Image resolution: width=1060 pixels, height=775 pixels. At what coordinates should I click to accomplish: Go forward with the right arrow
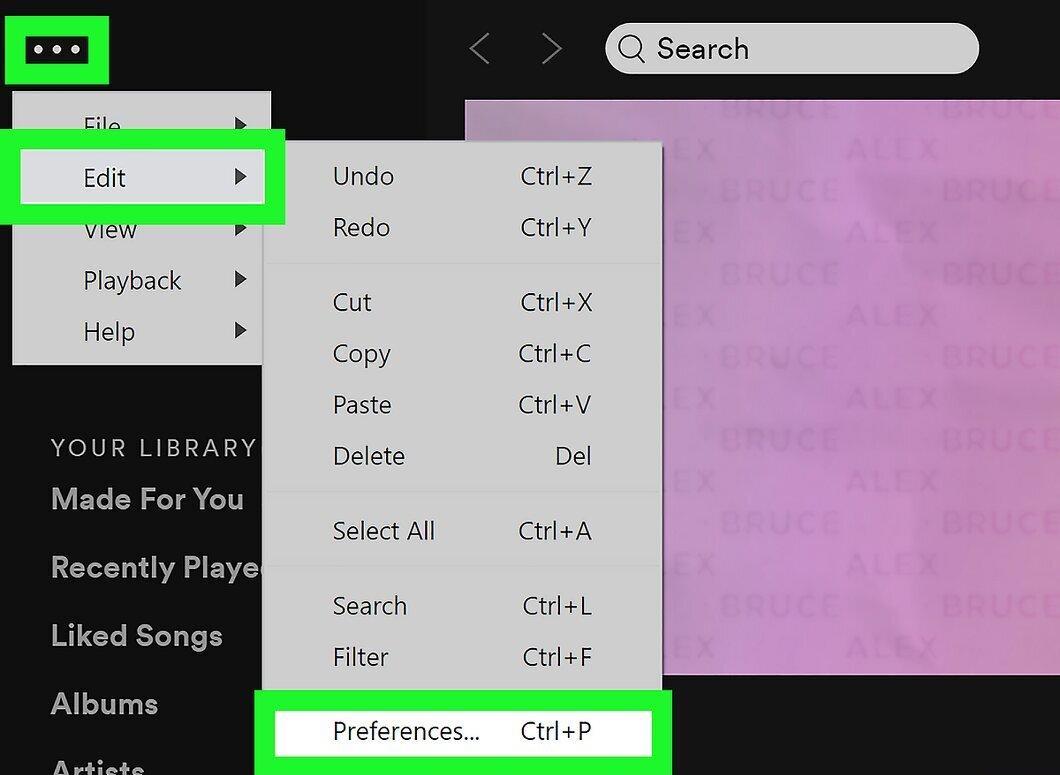(x=552, y=49)
